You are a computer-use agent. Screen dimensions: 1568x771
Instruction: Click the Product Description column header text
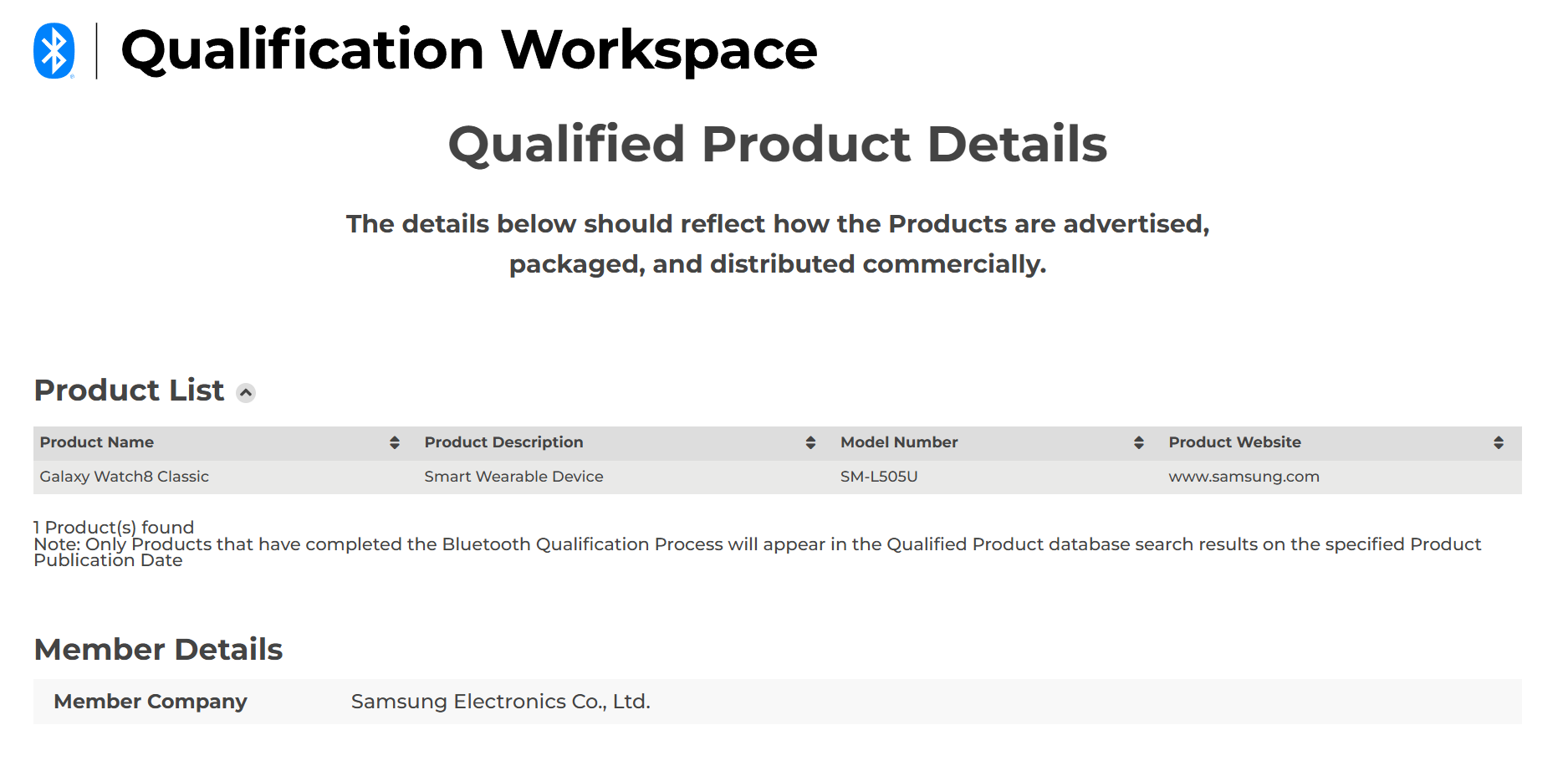[x=503, y=442]
